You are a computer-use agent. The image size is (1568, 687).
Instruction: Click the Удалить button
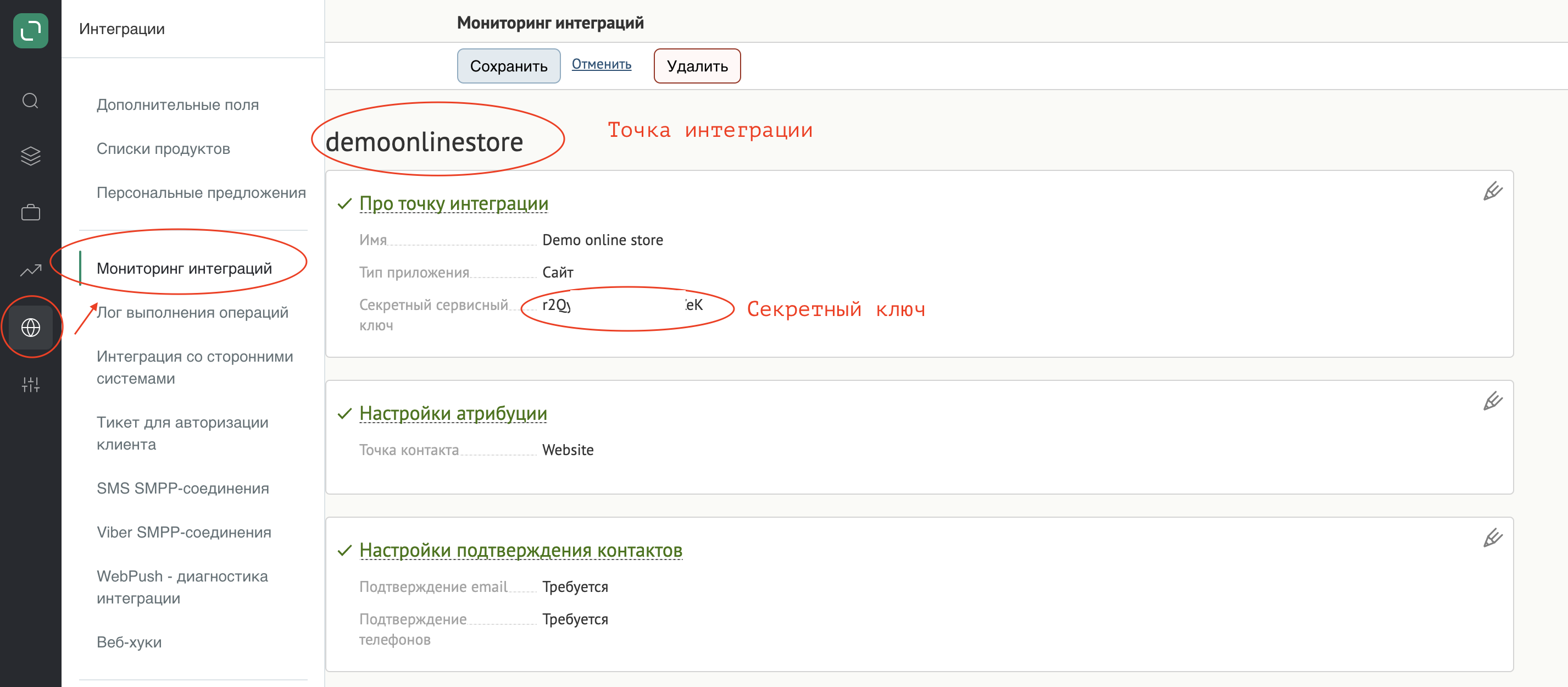[x=697, y=66]
